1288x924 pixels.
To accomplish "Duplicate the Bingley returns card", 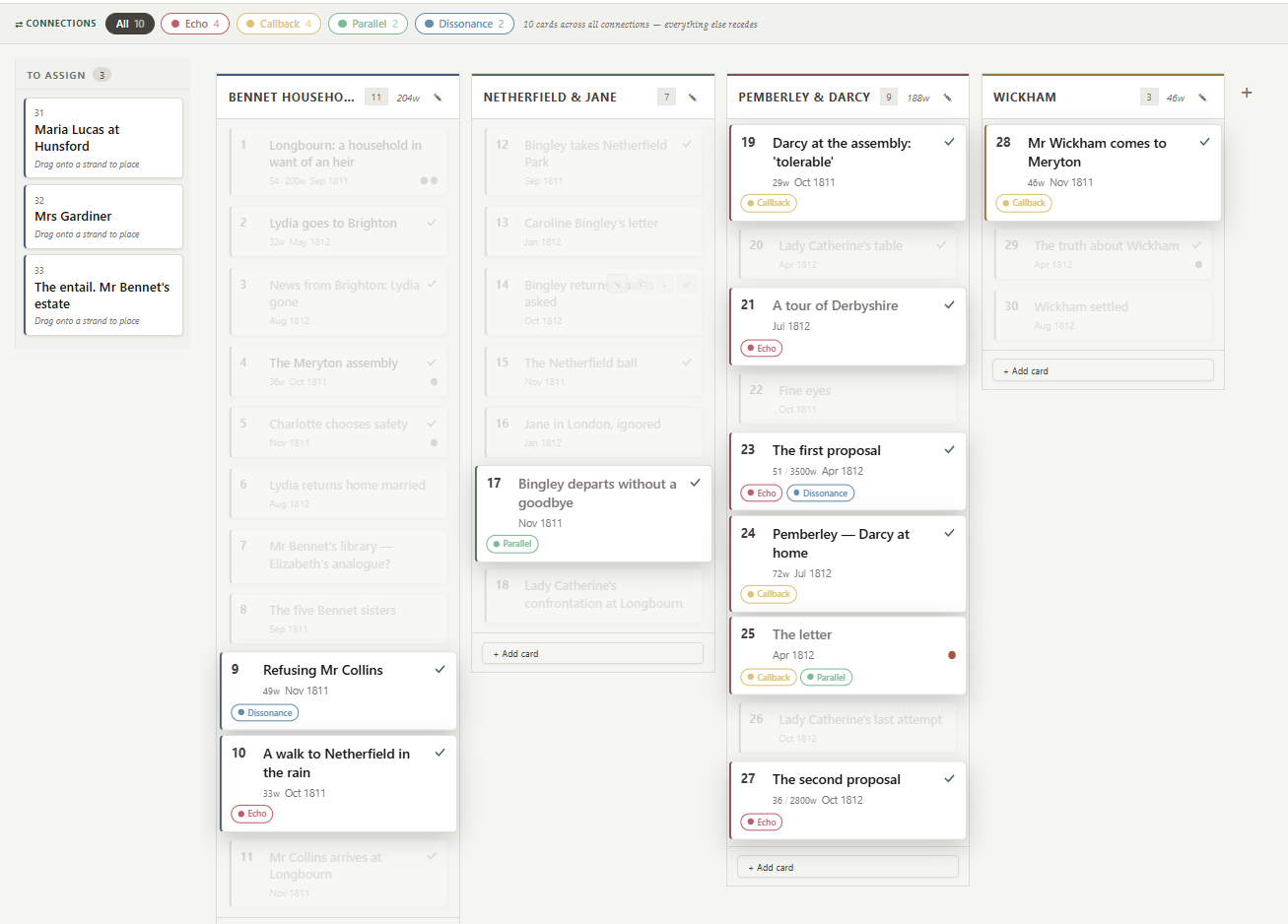I will (643, 284).
